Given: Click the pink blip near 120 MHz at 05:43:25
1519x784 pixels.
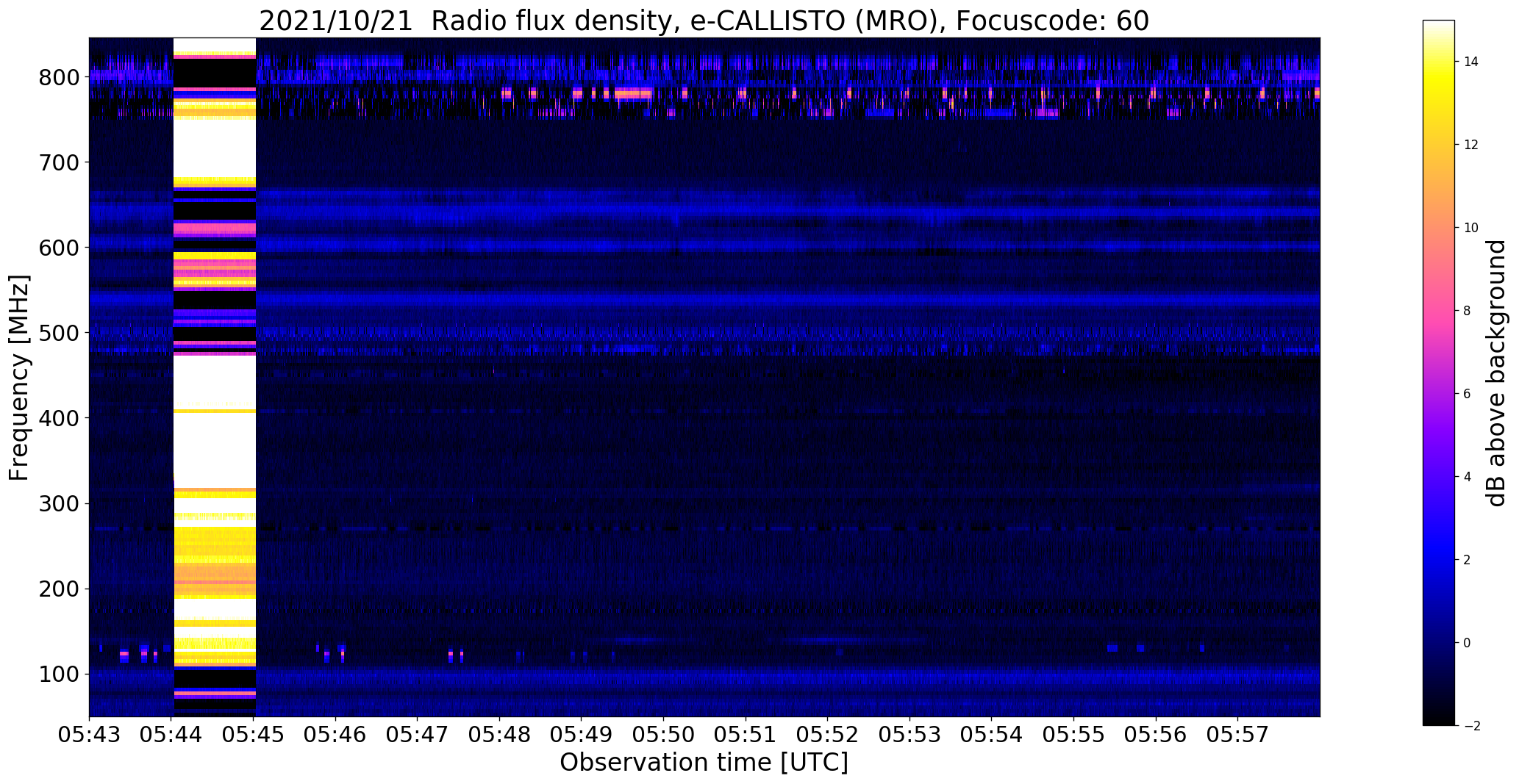Looking at the screenshot, I should click(x=124, y=653).
